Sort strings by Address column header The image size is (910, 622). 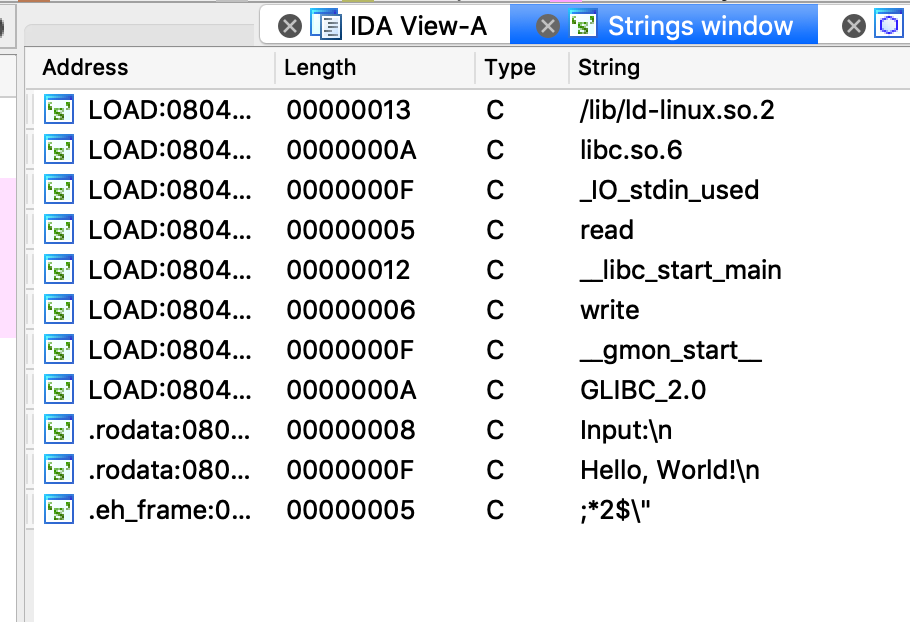(85, 67)
